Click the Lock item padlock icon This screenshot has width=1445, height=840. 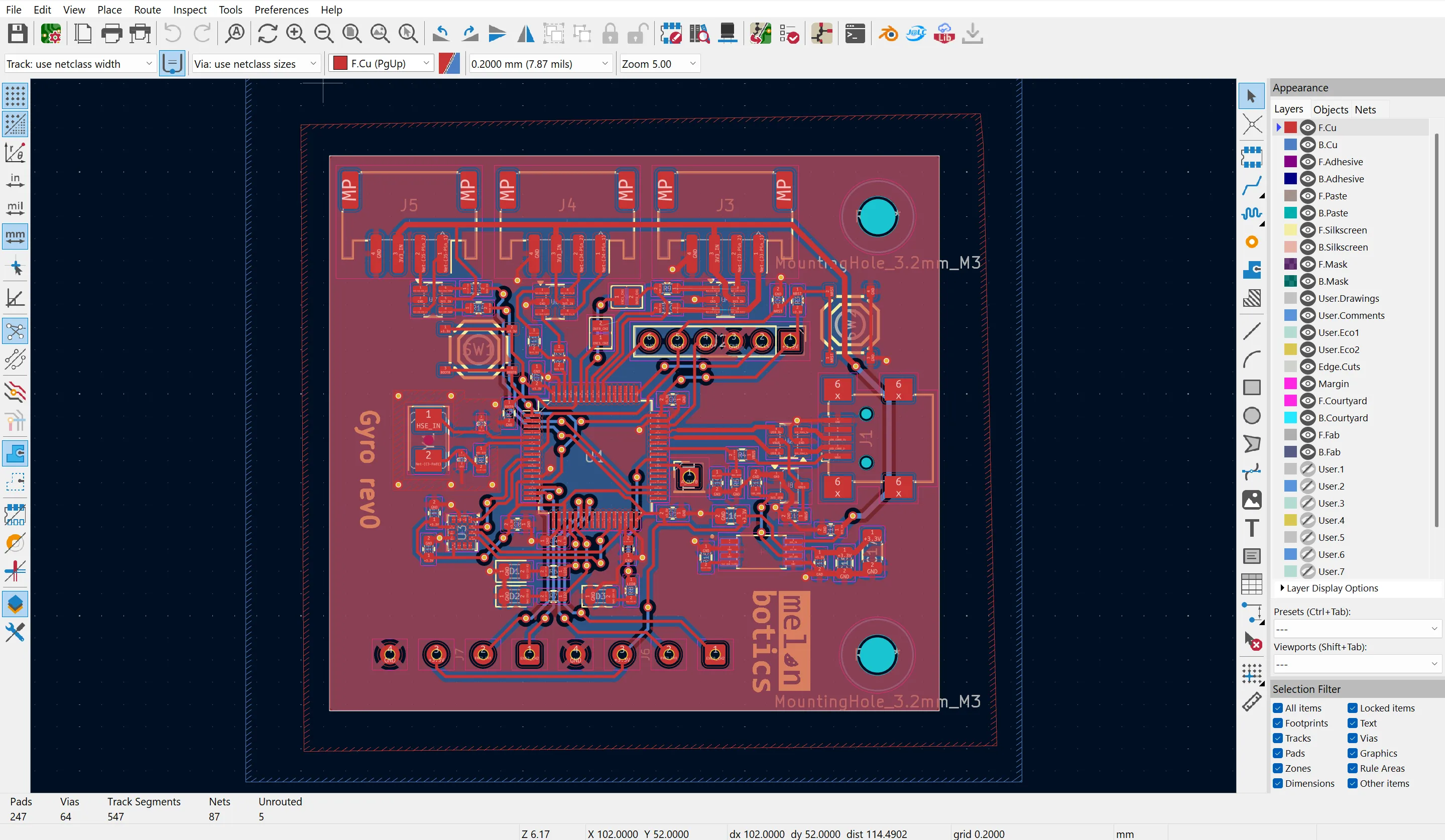click(x=610, y=34)
